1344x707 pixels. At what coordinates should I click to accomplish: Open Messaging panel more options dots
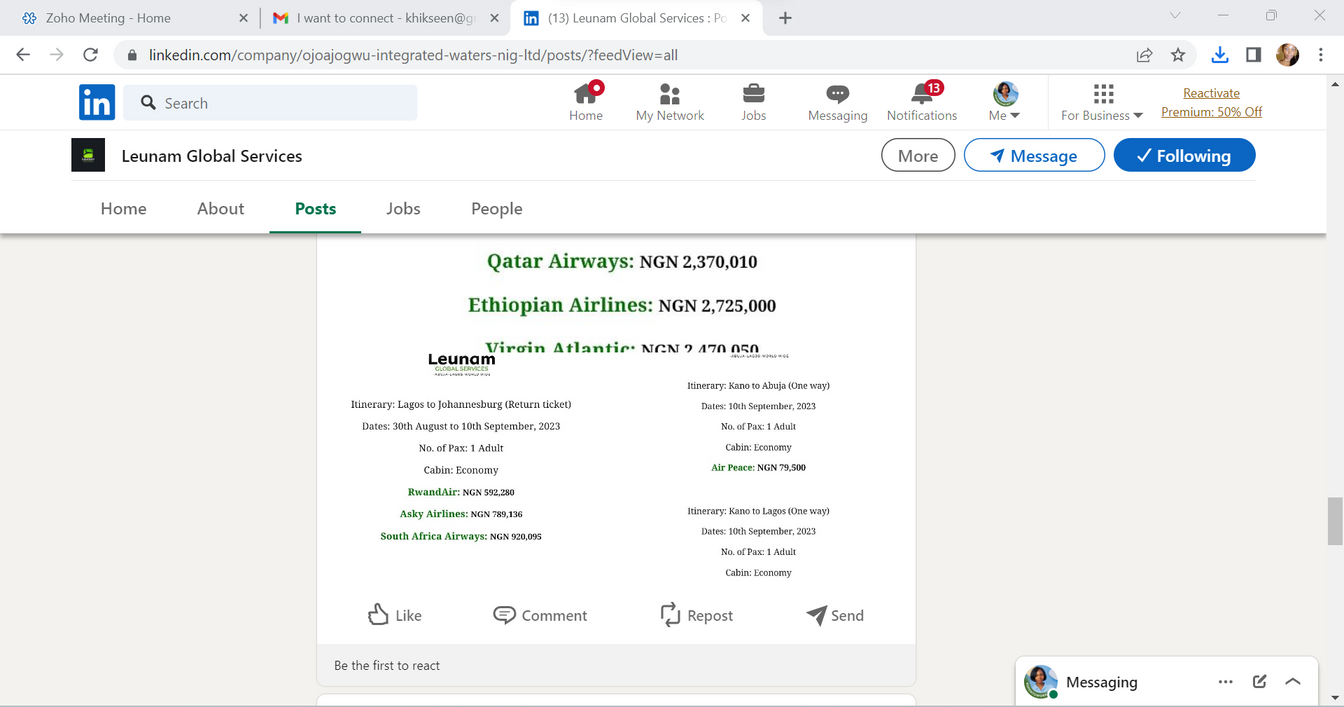tap(1225, 682)
